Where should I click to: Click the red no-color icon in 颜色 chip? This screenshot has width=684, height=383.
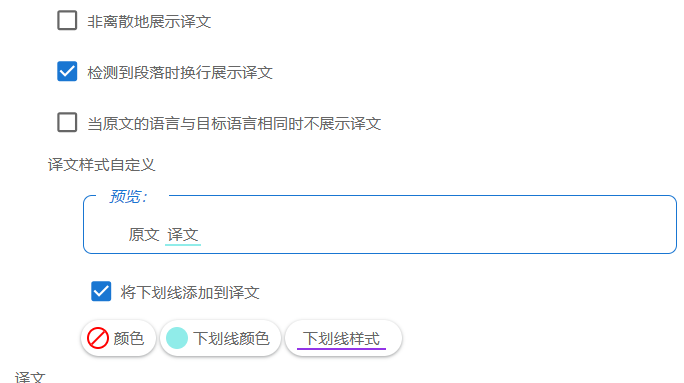[x=98, y=338]
